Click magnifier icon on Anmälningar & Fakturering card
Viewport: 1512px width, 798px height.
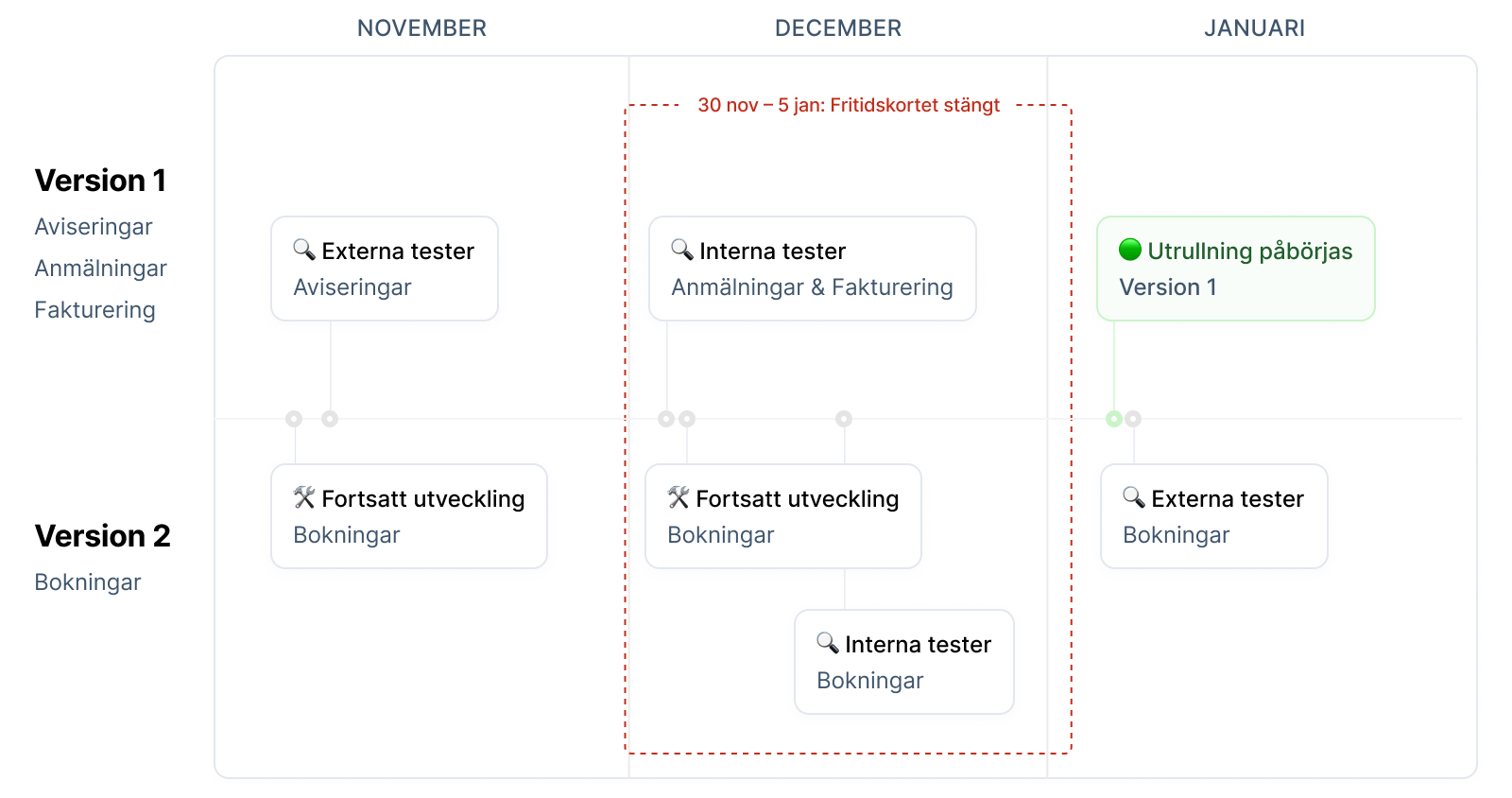coord(681,250)
